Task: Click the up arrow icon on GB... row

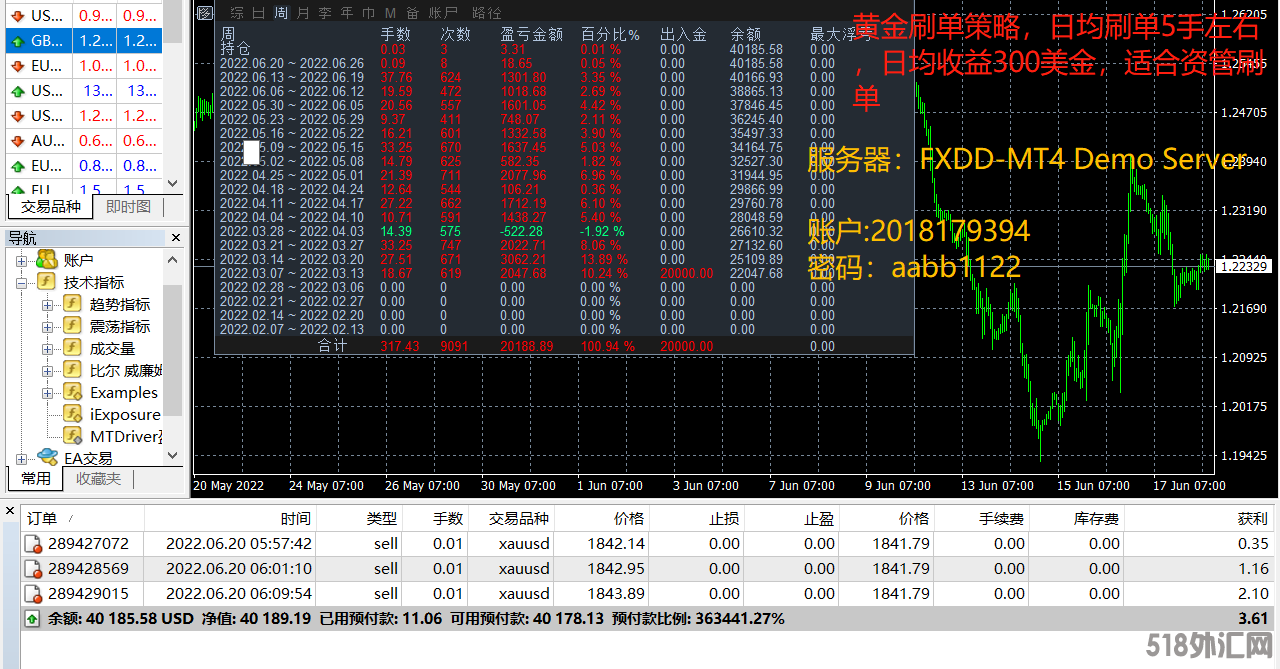Action: 17,41
